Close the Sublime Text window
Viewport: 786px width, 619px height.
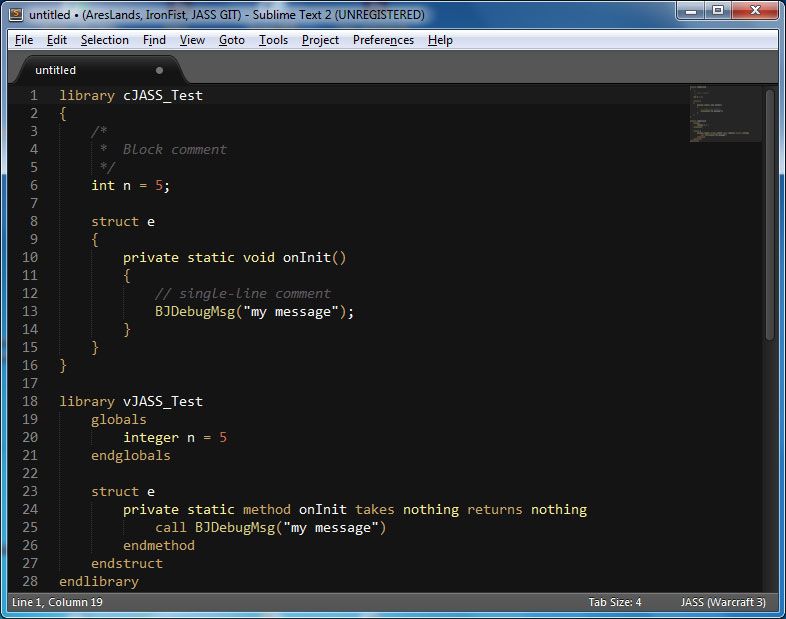tap(755, 11)
